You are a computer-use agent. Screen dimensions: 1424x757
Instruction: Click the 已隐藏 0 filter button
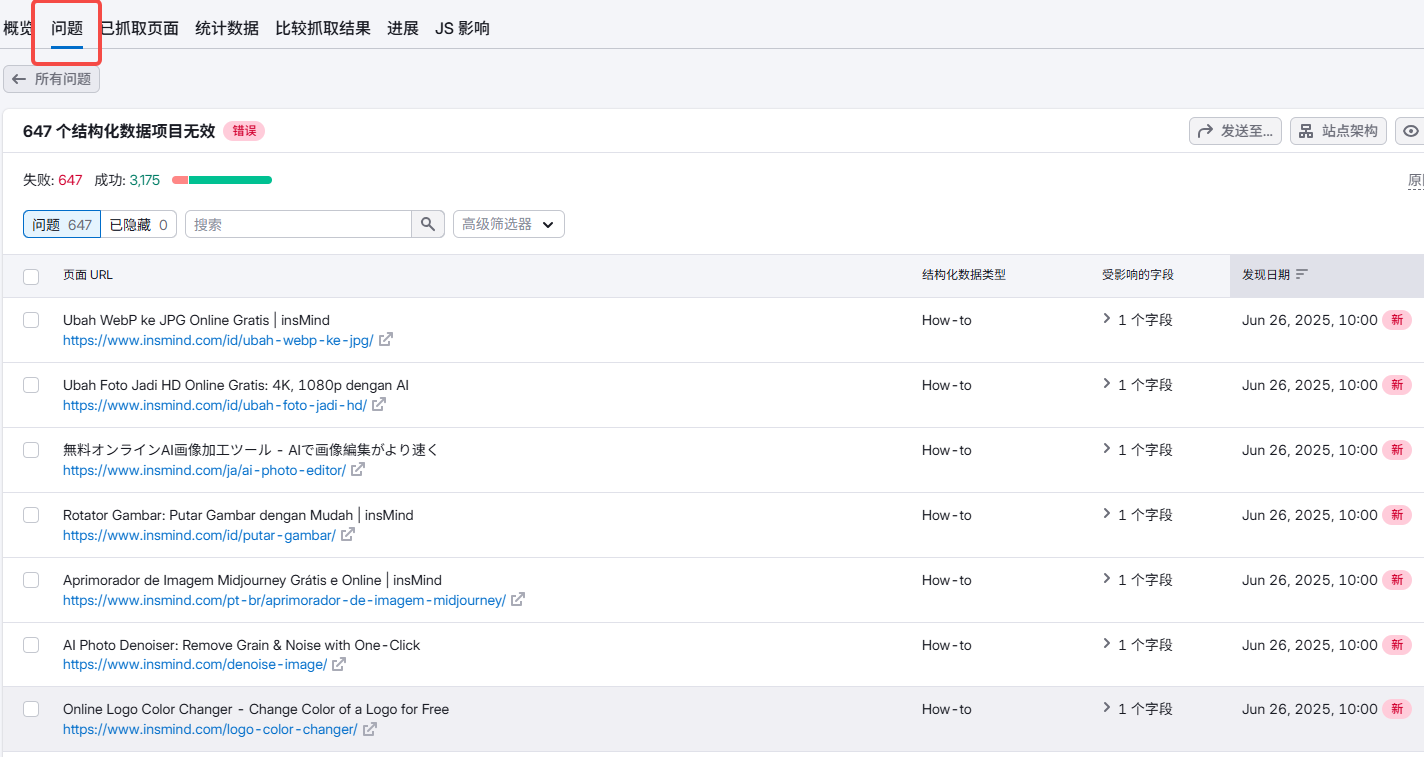(x=139, y=223)
